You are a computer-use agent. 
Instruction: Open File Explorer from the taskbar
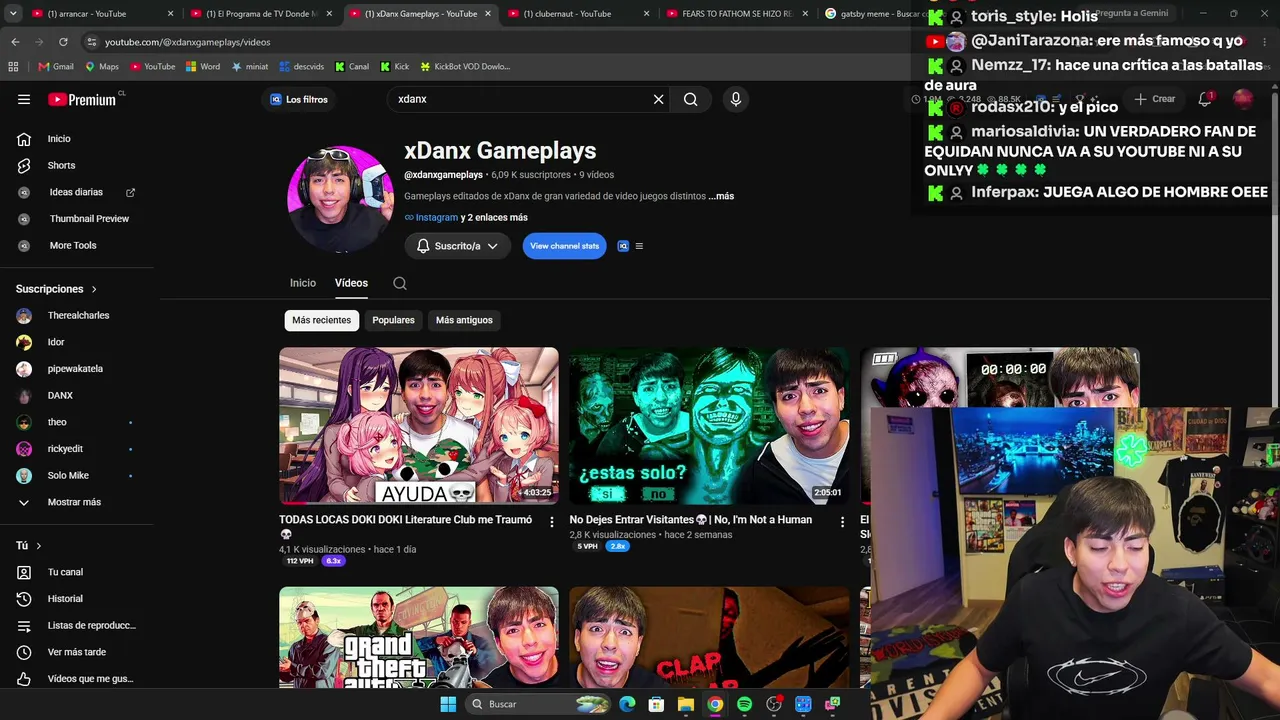click(686, 704)
